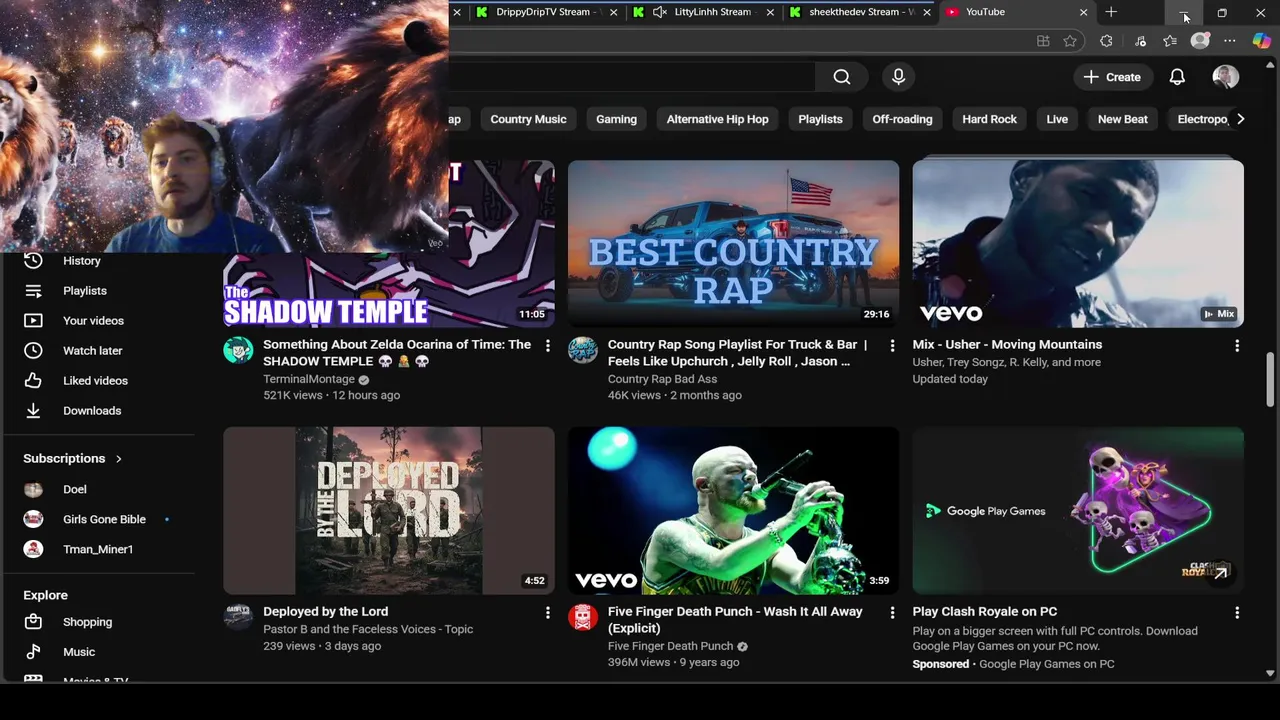The image size is (1280, 720).
Task: Open options menu for Country Rap playlist video
Action: [x=892, y=345]
